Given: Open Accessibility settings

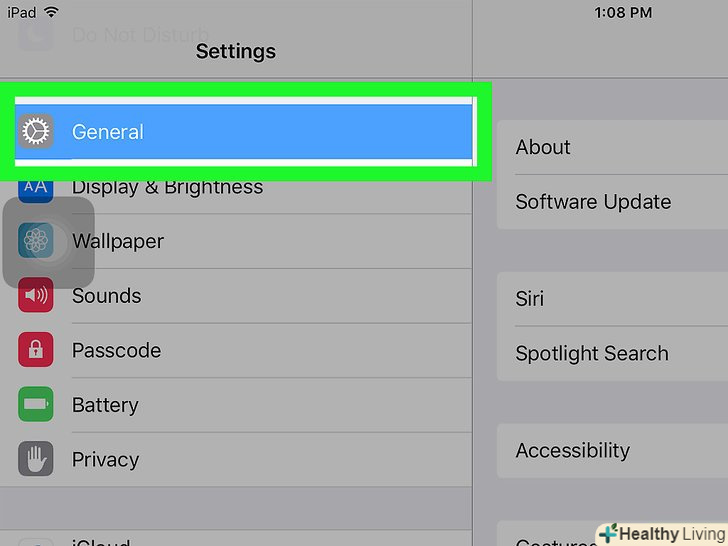Looking at the screenshot, I should (x=572, y=450).
